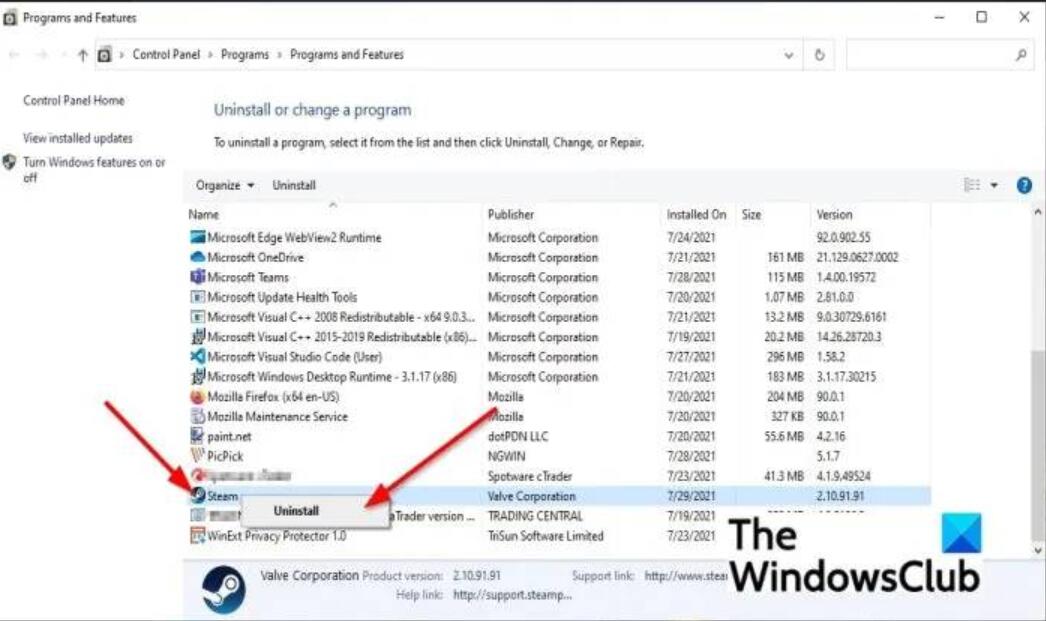
Task: Click the Mozilla Firefox icon
Action: [197, 397]
